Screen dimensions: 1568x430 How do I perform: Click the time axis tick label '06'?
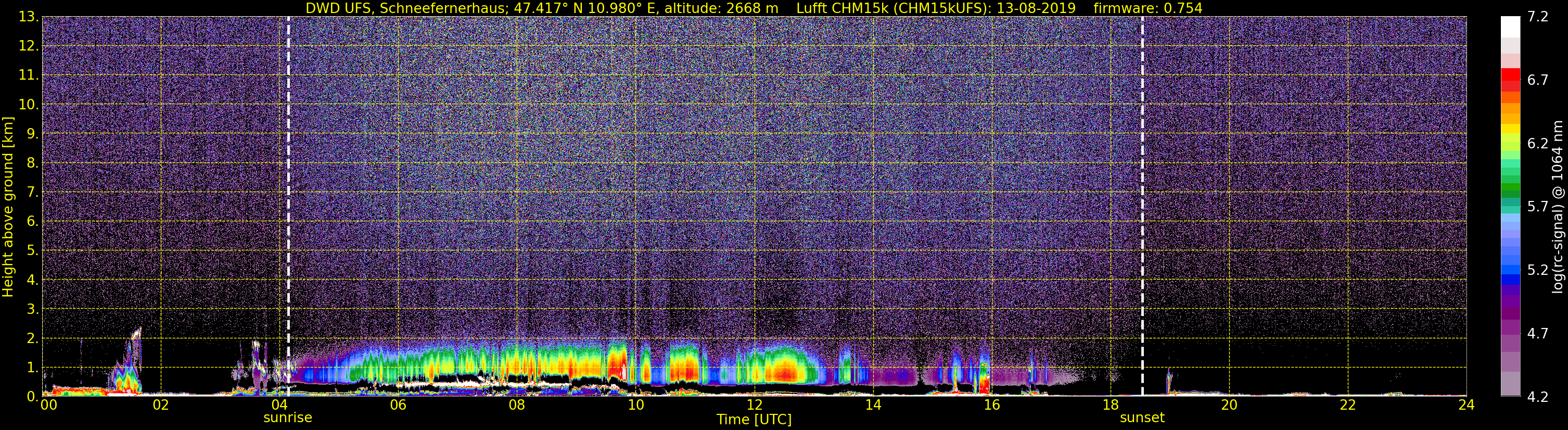click(x=398, y=405)
